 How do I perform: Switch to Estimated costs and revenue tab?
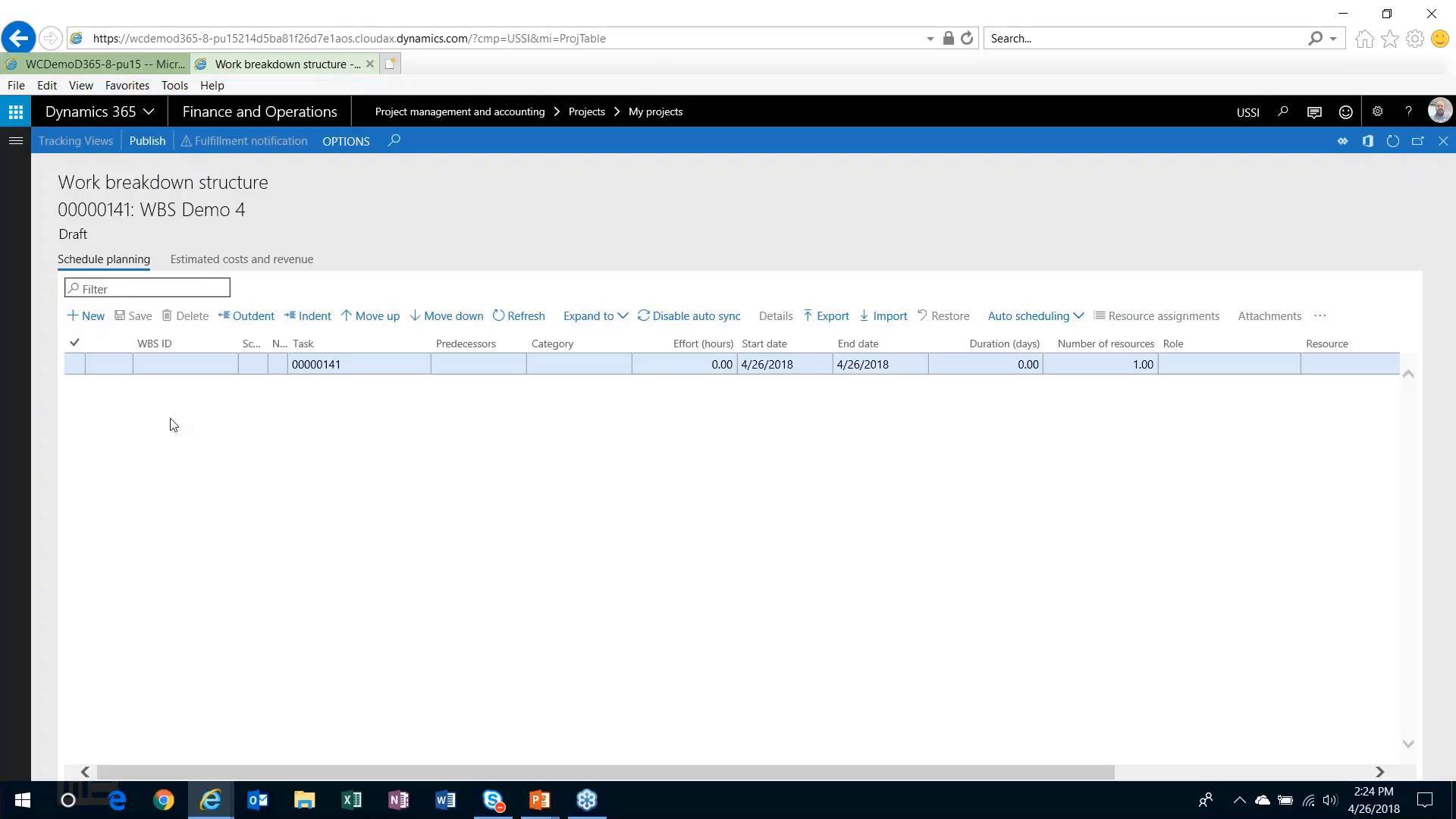coord(241,259)
